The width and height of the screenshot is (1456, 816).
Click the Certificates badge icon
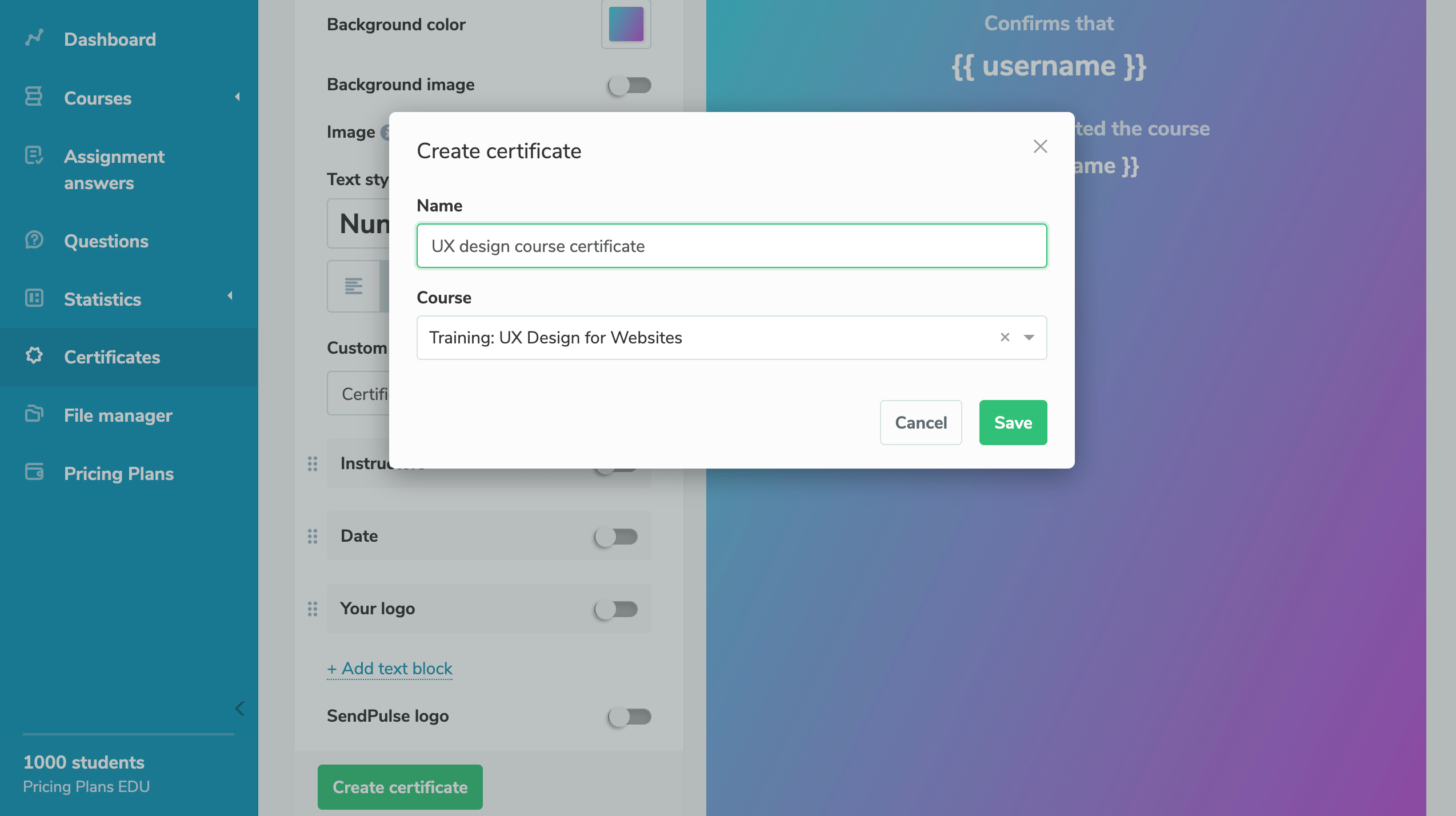click(34, 355)
